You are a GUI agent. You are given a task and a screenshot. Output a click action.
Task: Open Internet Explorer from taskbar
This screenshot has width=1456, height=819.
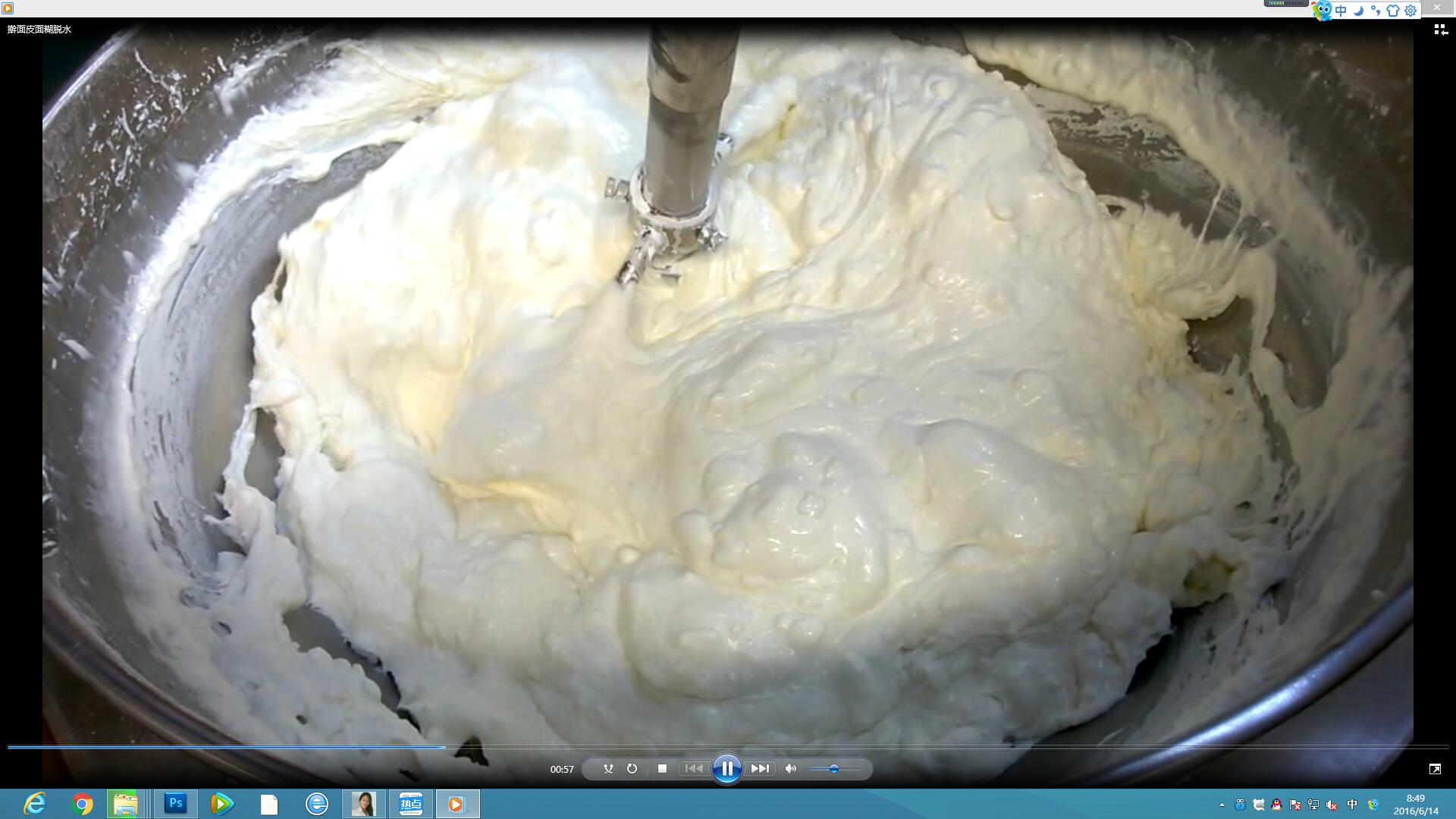(35, 804)
